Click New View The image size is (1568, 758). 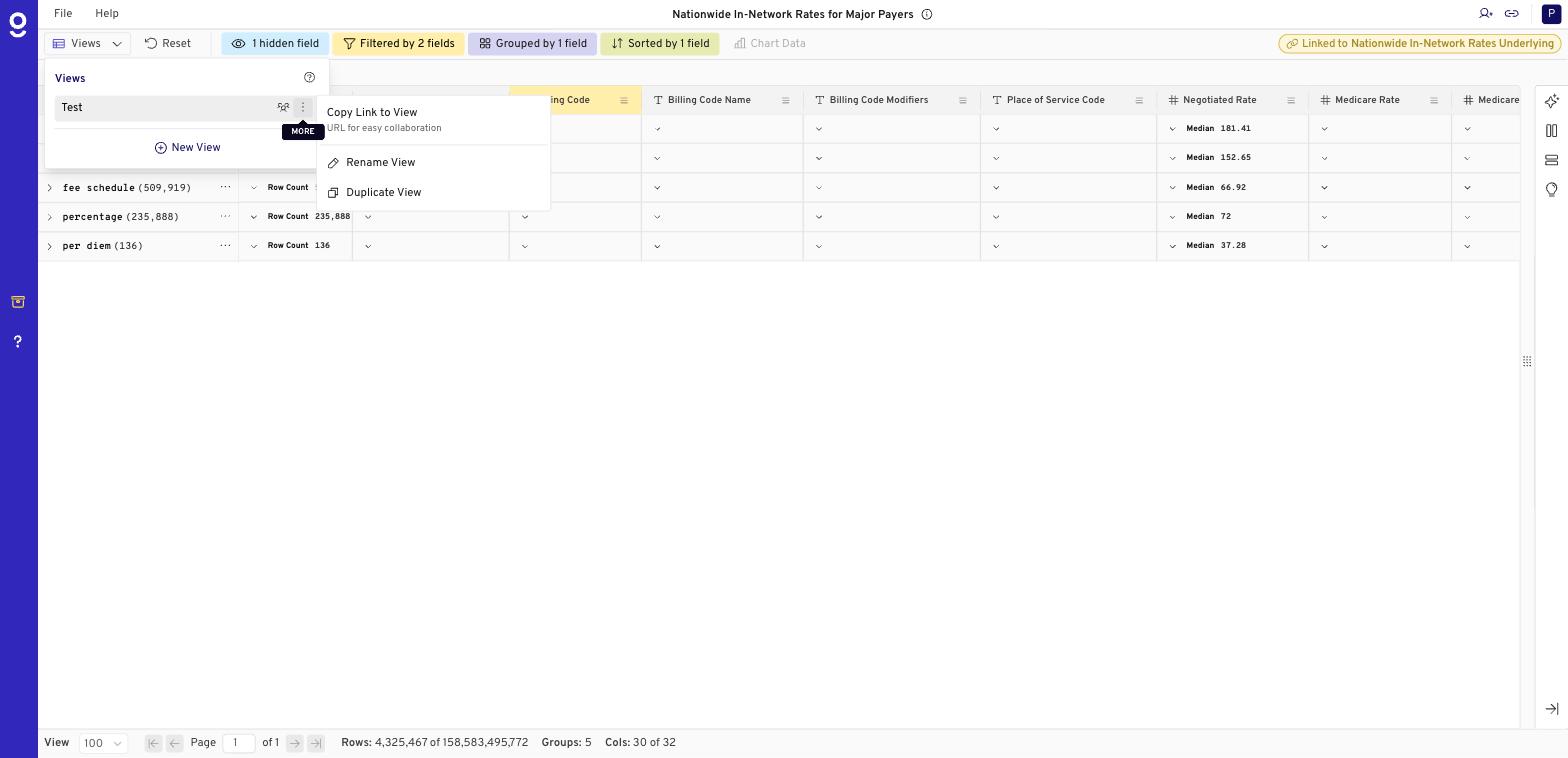click(187, 148)
